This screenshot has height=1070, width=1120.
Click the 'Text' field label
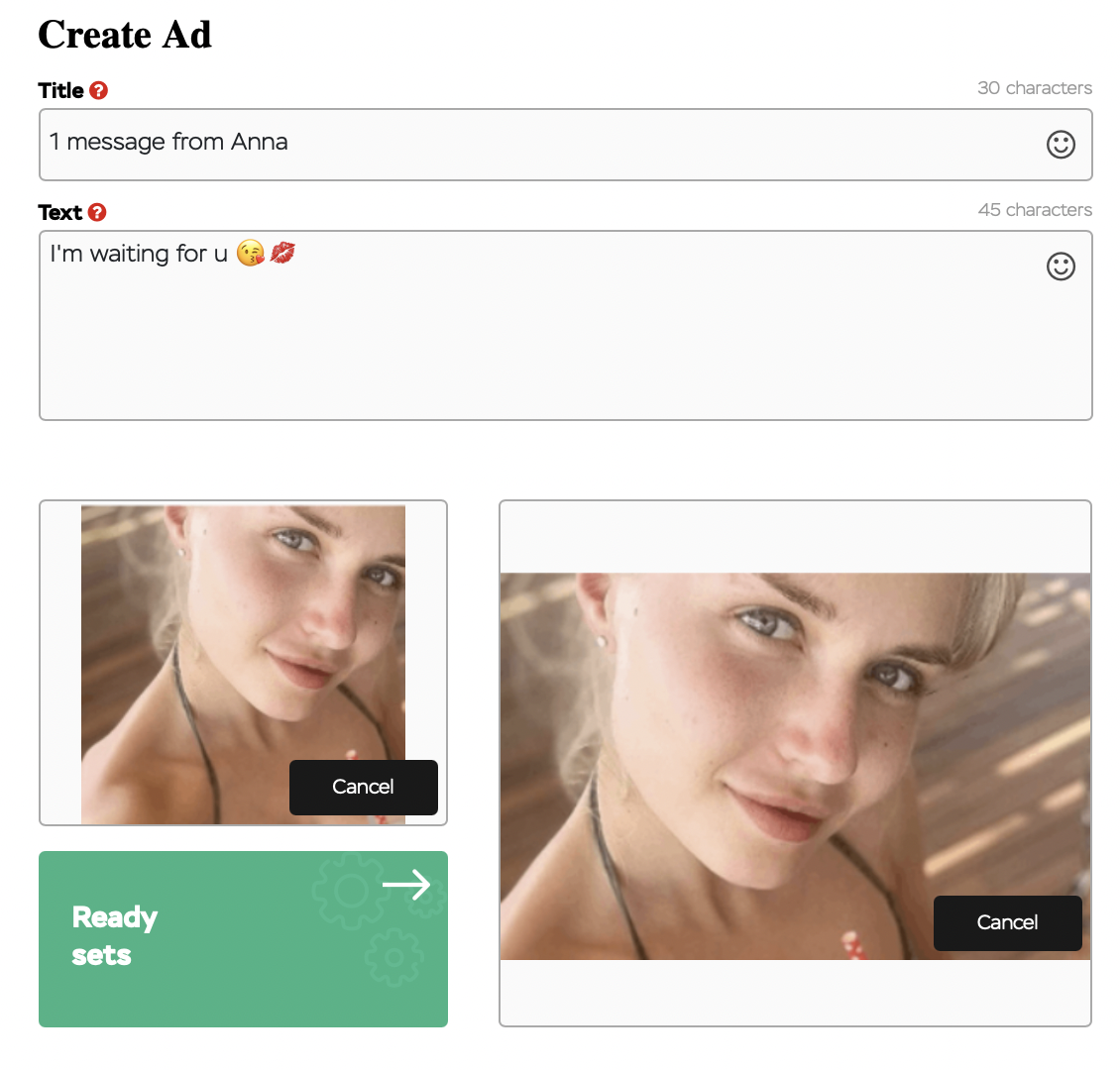(60, 212)
